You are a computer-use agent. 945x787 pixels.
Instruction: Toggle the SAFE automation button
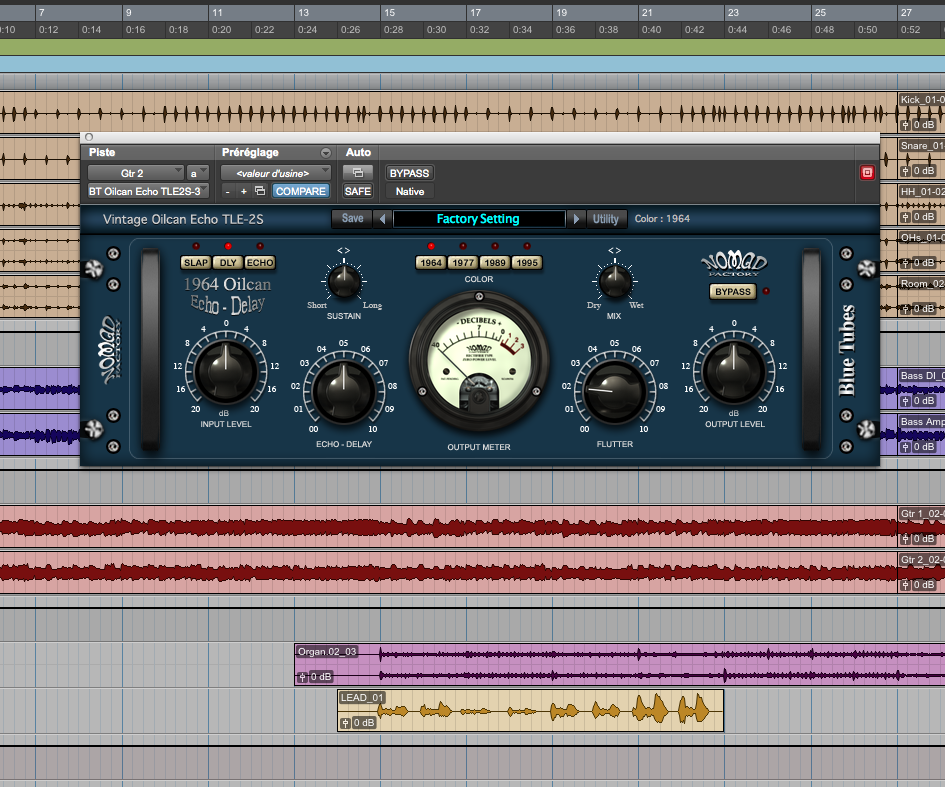[358, 191]
